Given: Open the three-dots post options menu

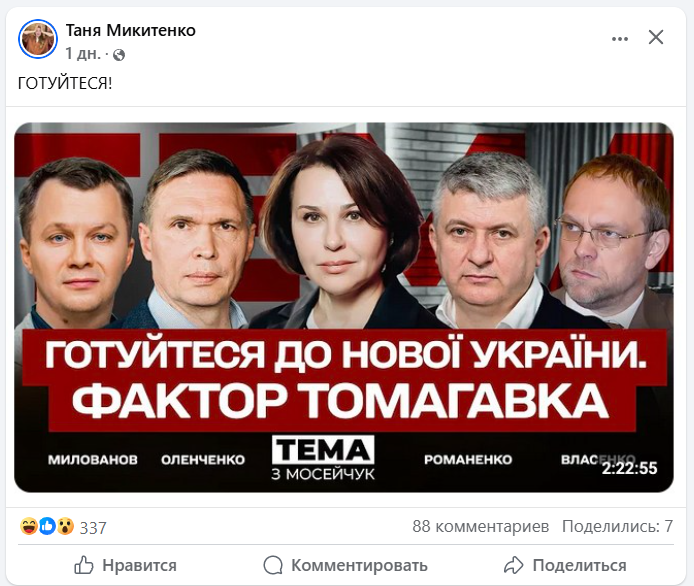Looking at the screenshot, I should (620, 39).
